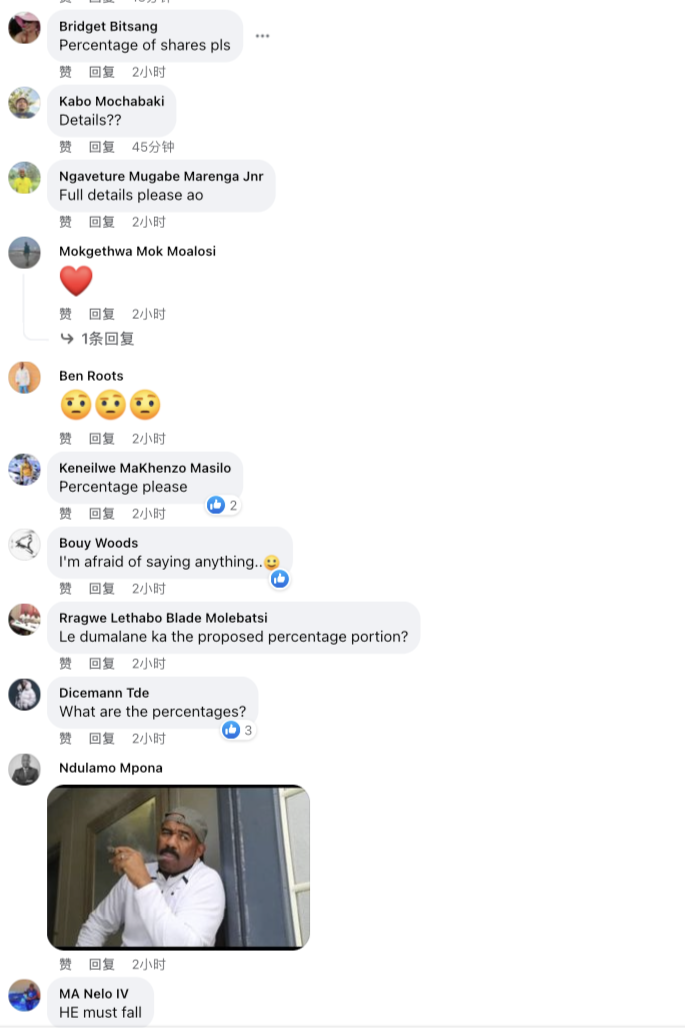685x1028 pixels.
Task: Reply (回复) to Dicemann Tde's comment
Action: pyautogui.click(x=102, y=739)
